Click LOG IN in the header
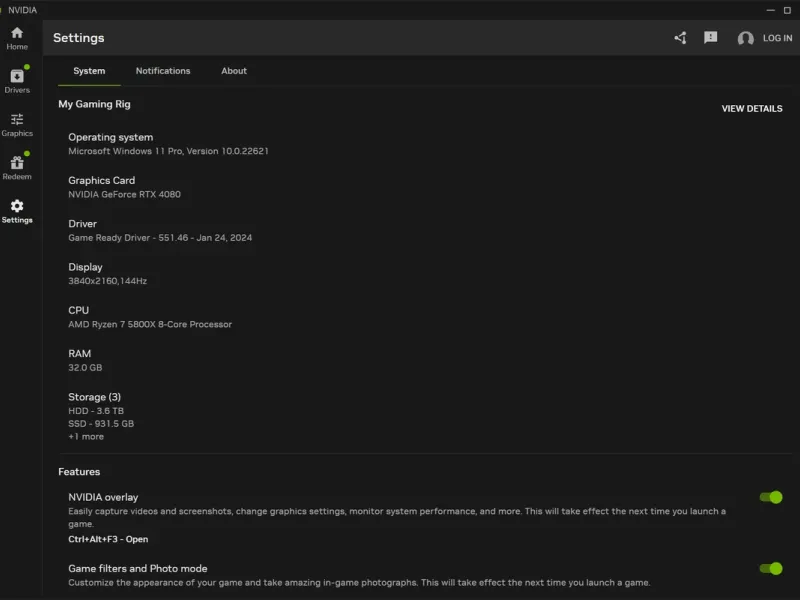800x600 pixels. 777,38
